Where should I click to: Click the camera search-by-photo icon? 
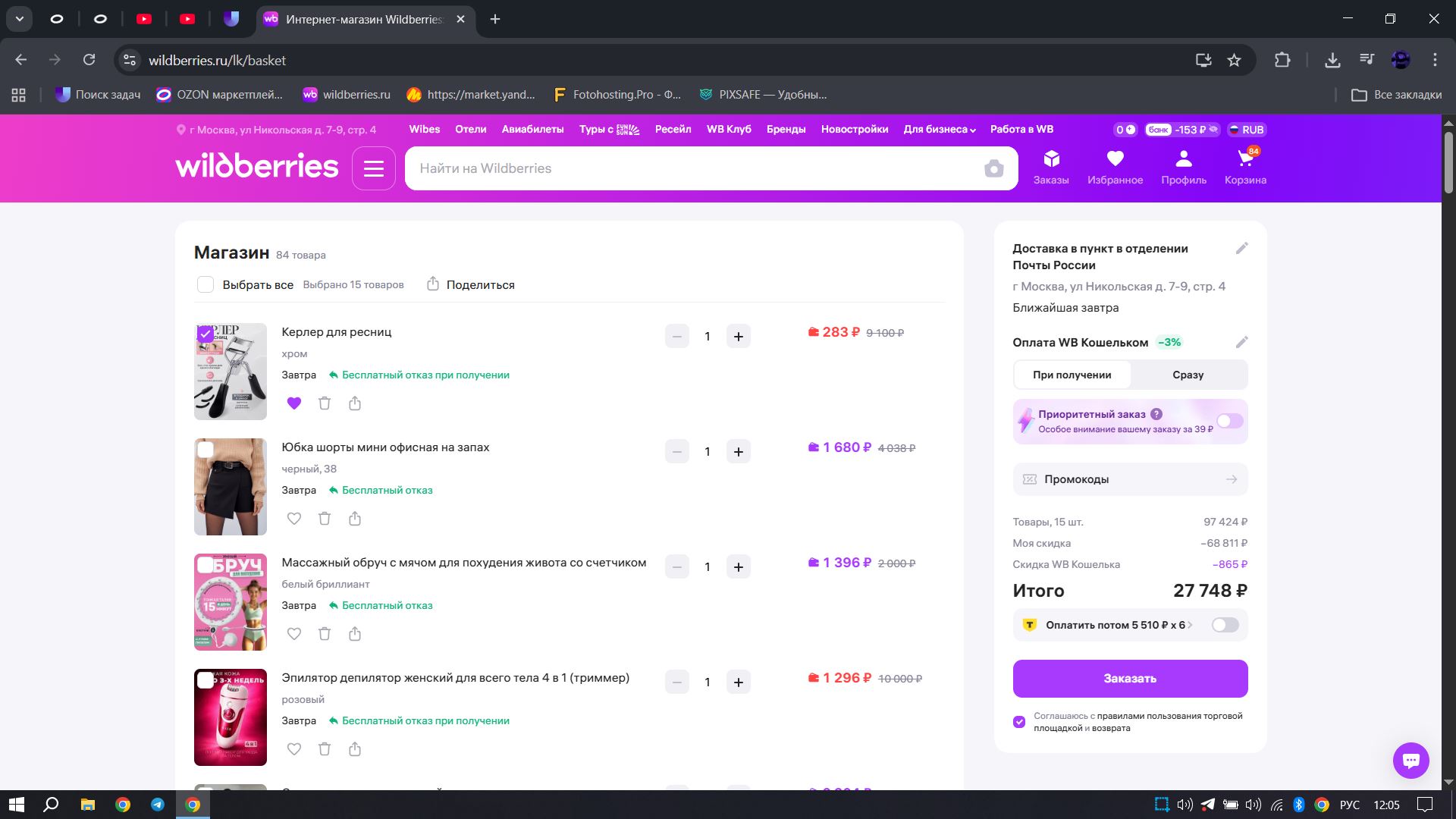click(993, 168)
